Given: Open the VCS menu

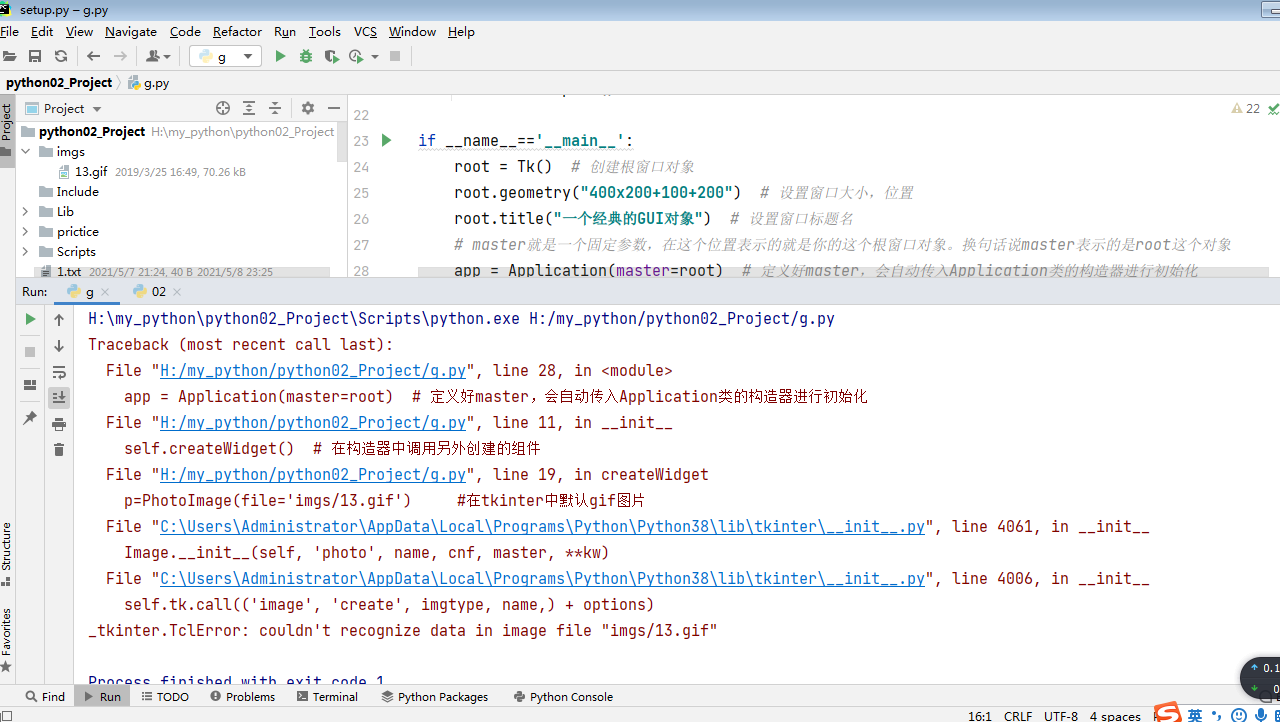Looking at the screenshot, I should click(x=365, y=32).
